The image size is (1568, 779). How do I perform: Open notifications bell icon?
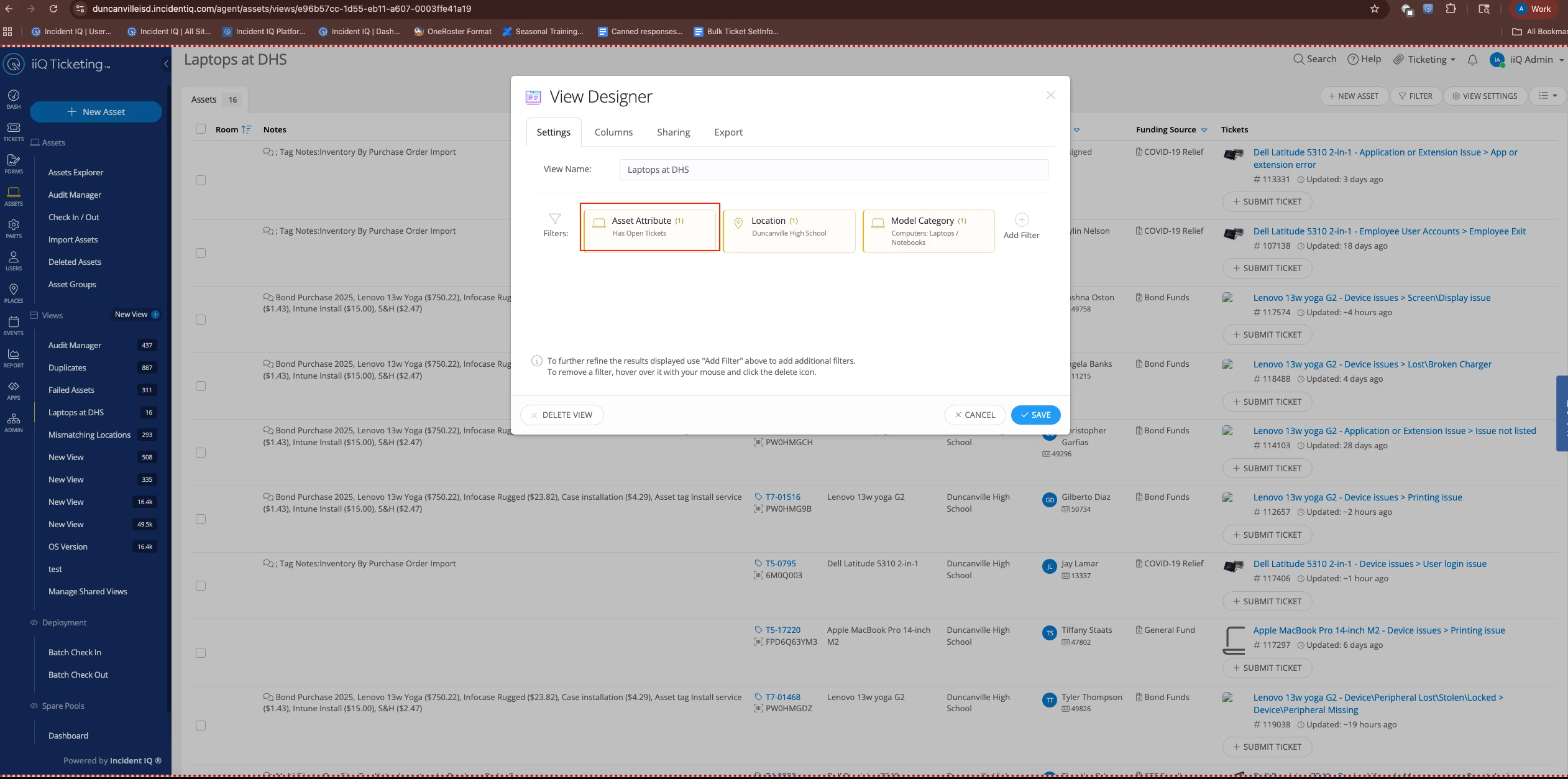pos(1472,60)
